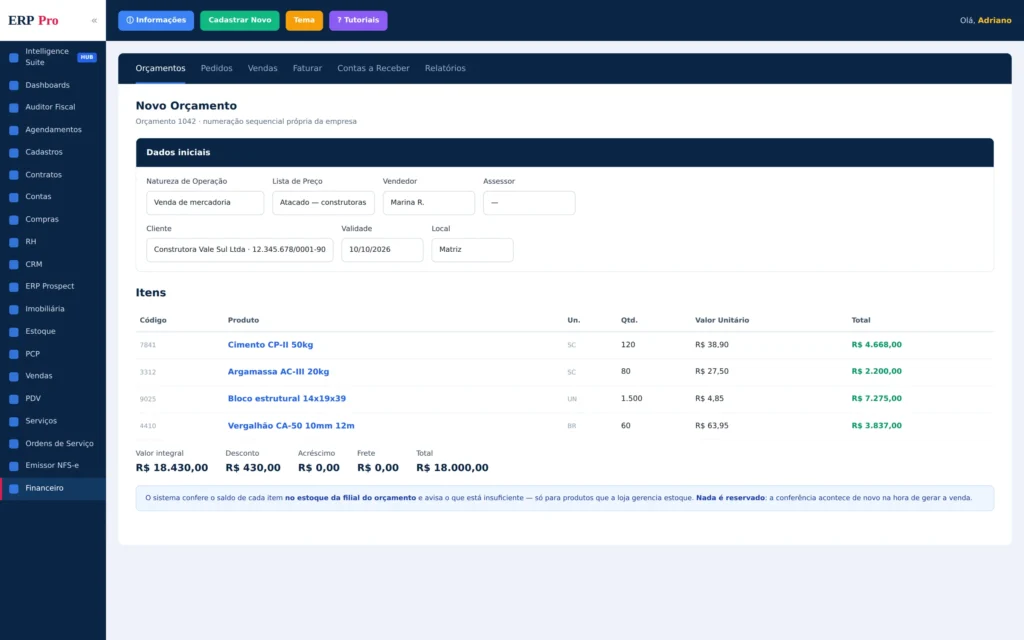1024x640 pixels.
Task: Open the Local dropdown showing Matriz
Action: coord(472,249)
